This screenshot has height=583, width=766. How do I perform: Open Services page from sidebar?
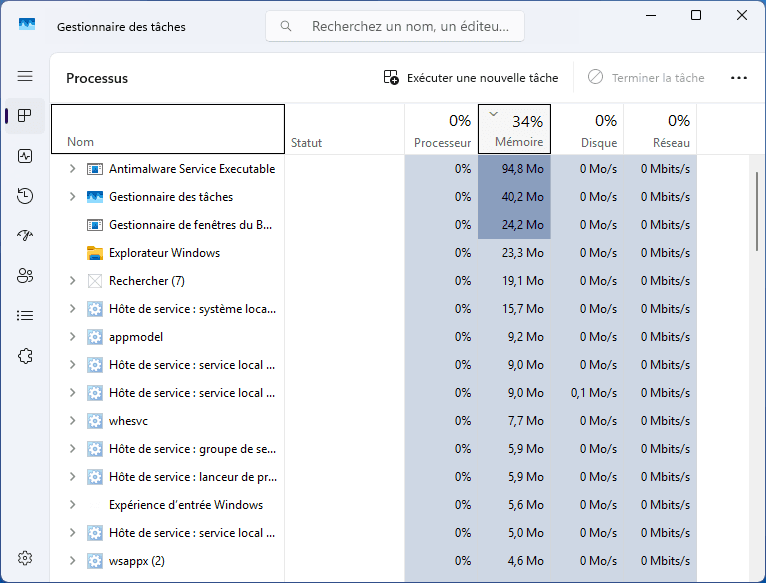click(x=25, y=356)
